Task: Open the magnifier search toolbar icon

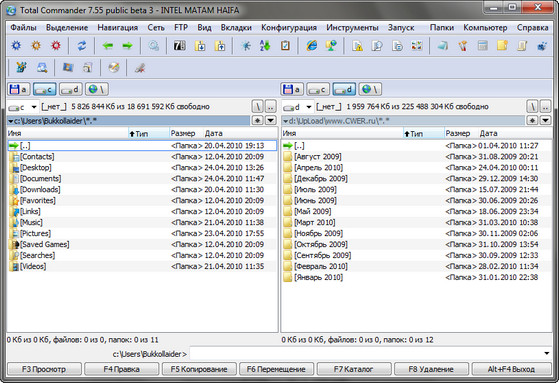Action: tap(154, 46)
